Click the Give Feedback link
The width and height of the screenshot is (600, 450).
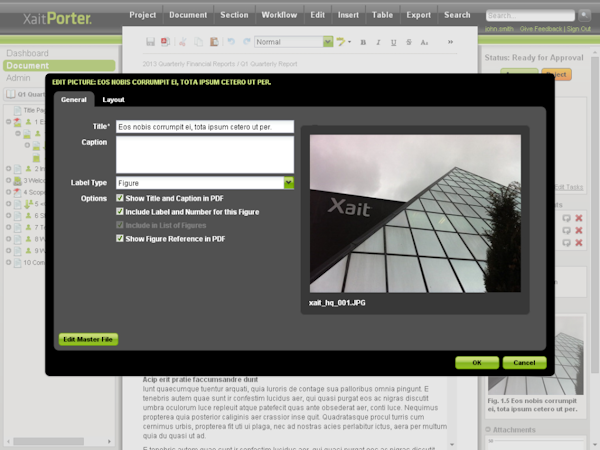point(541,29)
